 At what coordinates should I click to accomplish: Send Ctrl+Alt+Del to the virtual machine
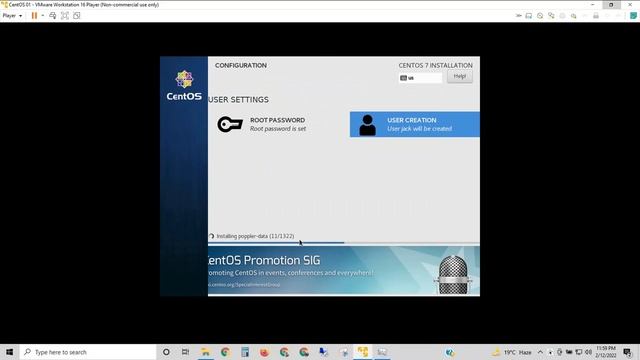point(53,16)
